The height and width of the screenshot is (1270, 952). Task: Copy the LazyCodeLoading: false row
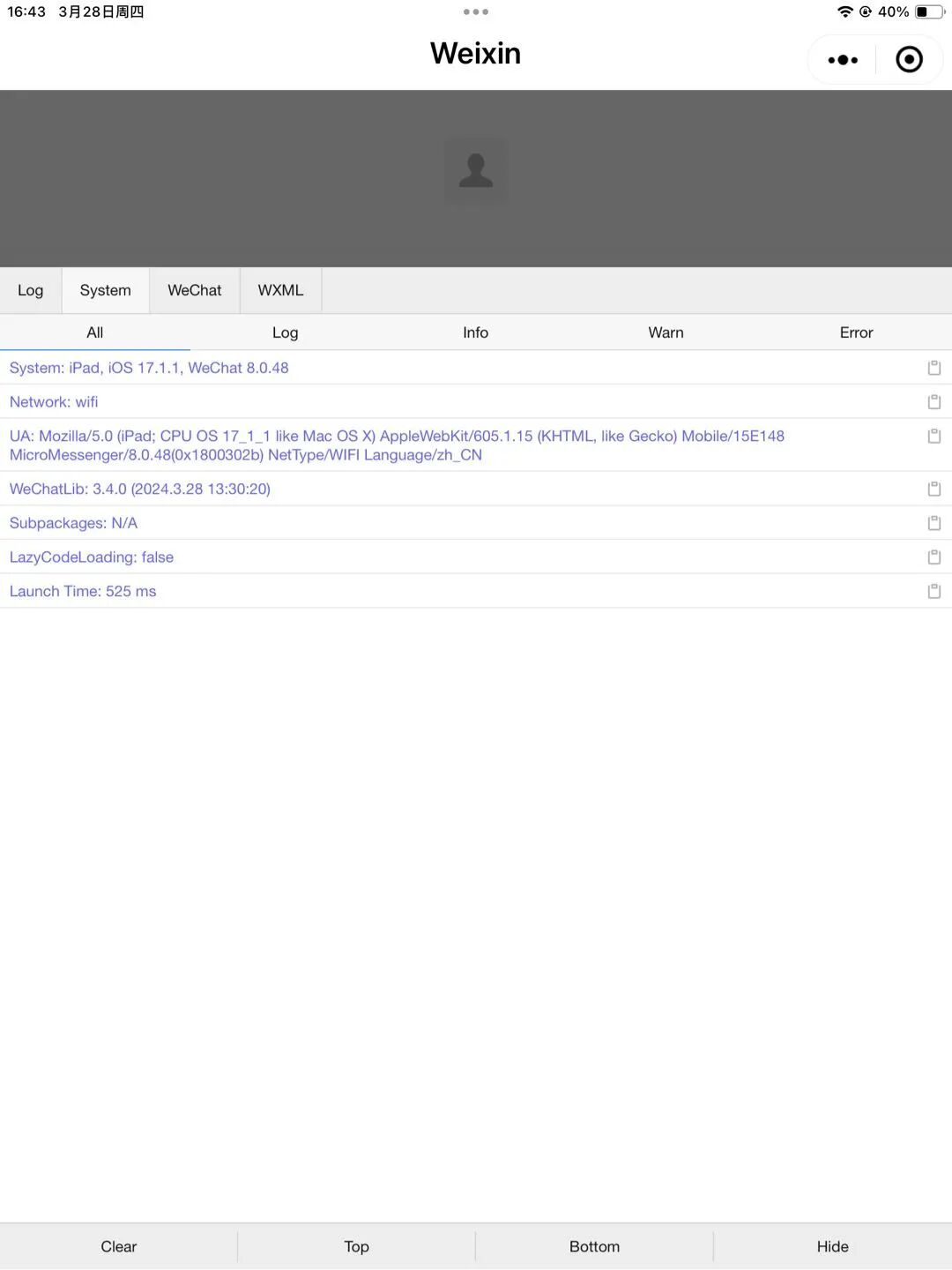tap(934, 557)
